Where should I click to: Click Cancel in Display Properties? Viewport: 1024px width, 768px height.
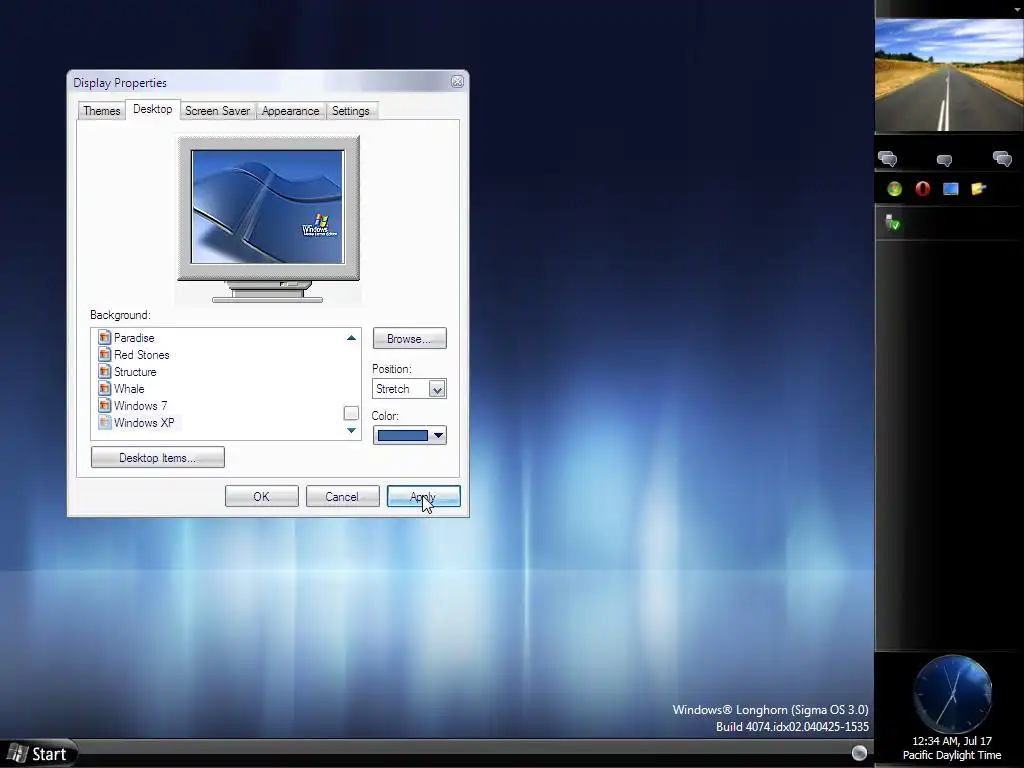[342, 496]
